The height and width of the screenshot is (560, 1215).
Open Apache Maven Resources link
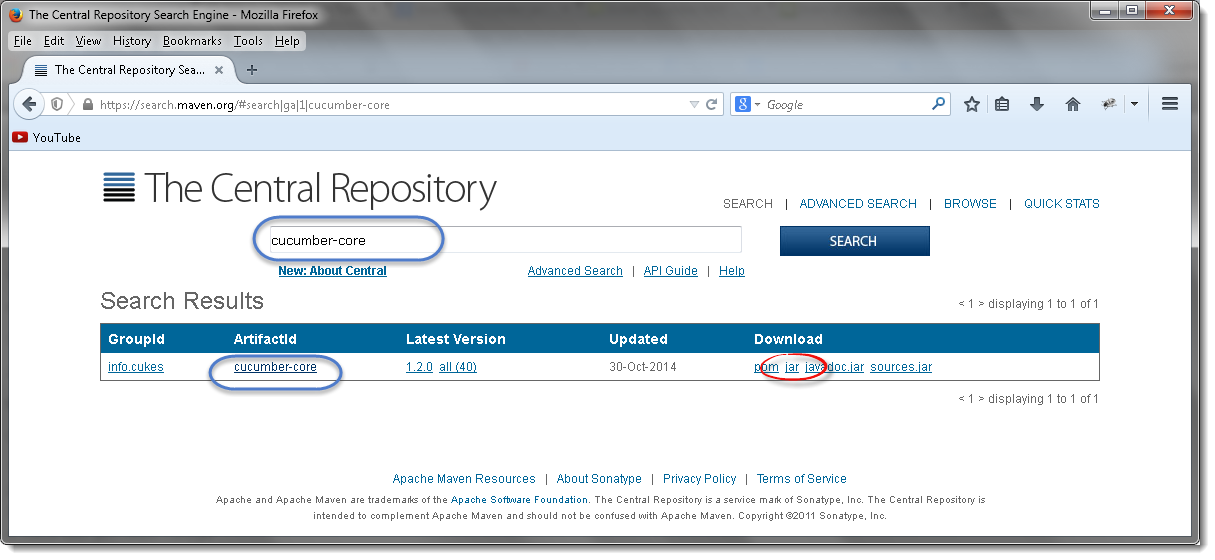point(464,479)
